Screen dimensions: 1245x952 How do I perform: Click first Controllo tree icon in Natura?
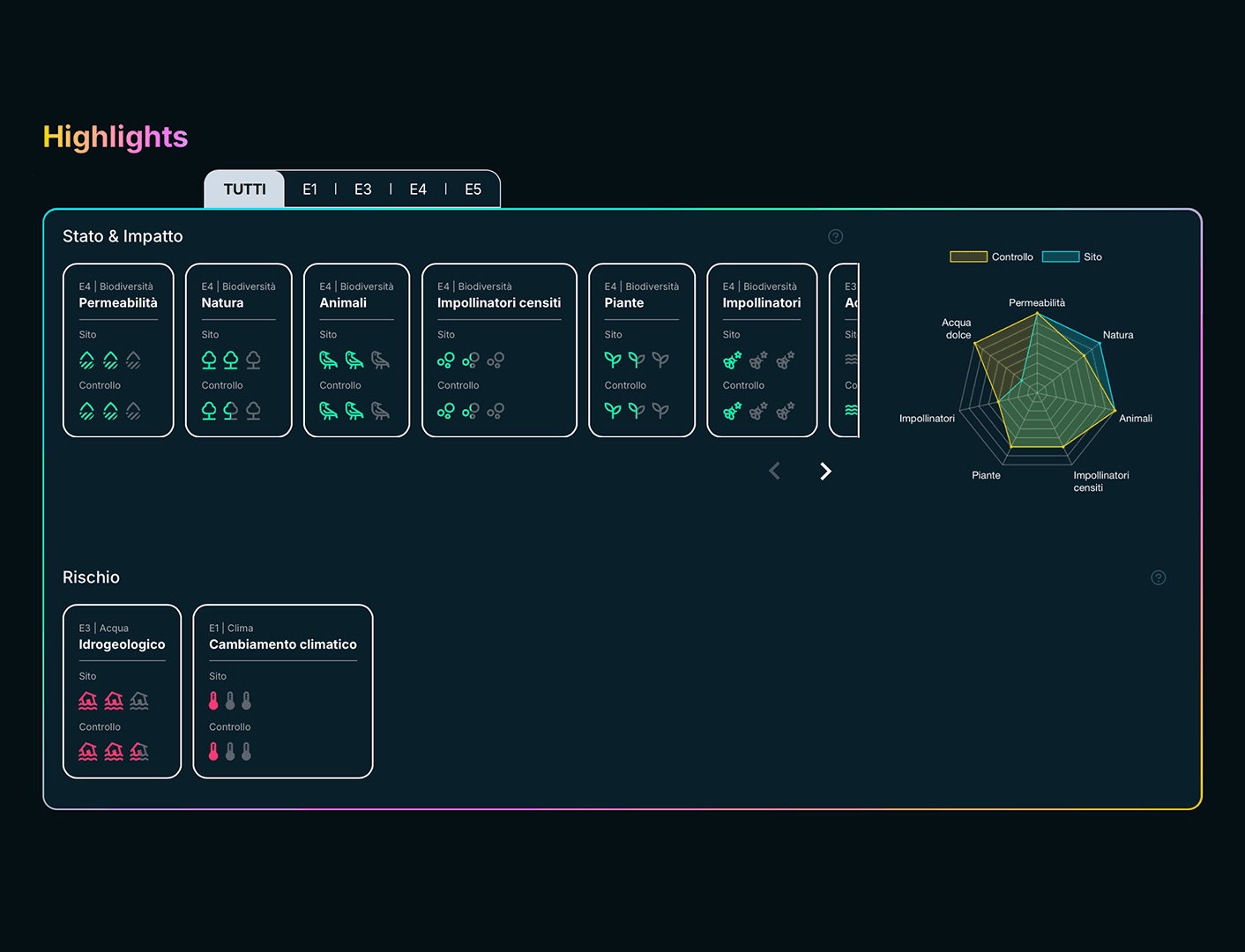click(209, 411)
